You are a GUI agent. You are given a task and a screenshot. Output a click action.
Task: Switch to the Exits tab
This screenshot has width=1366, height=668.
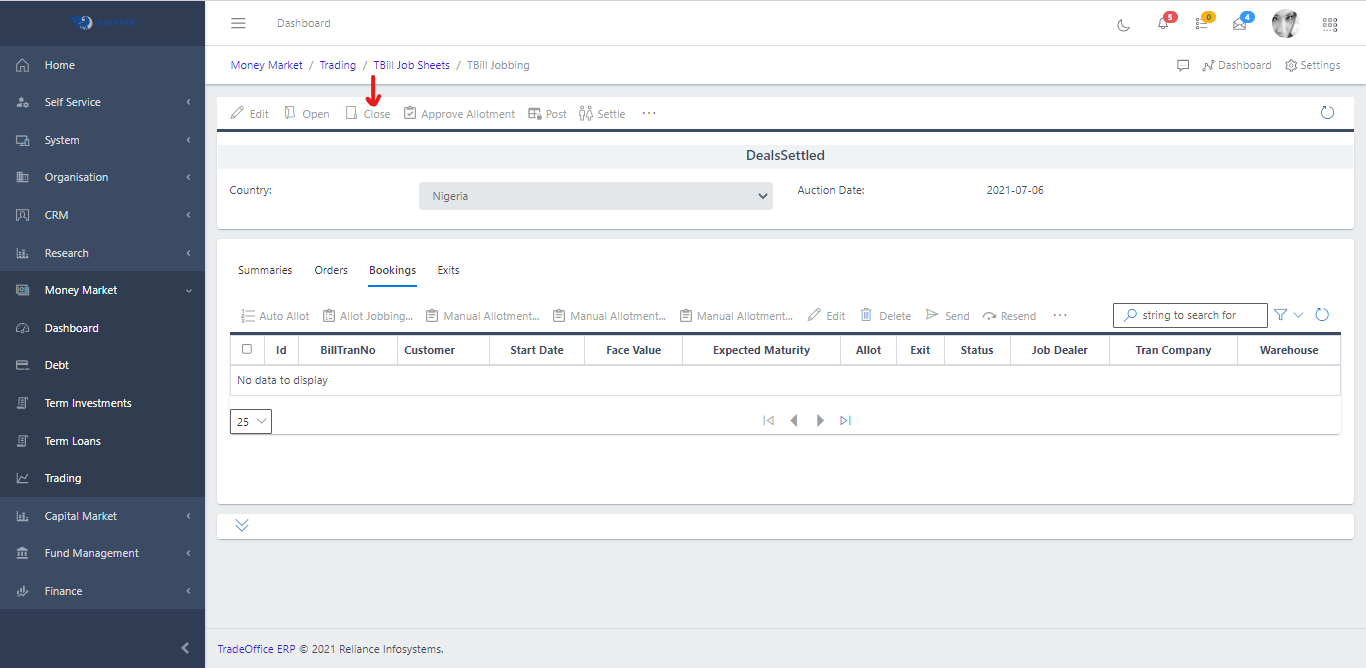(x=448, y=270)
